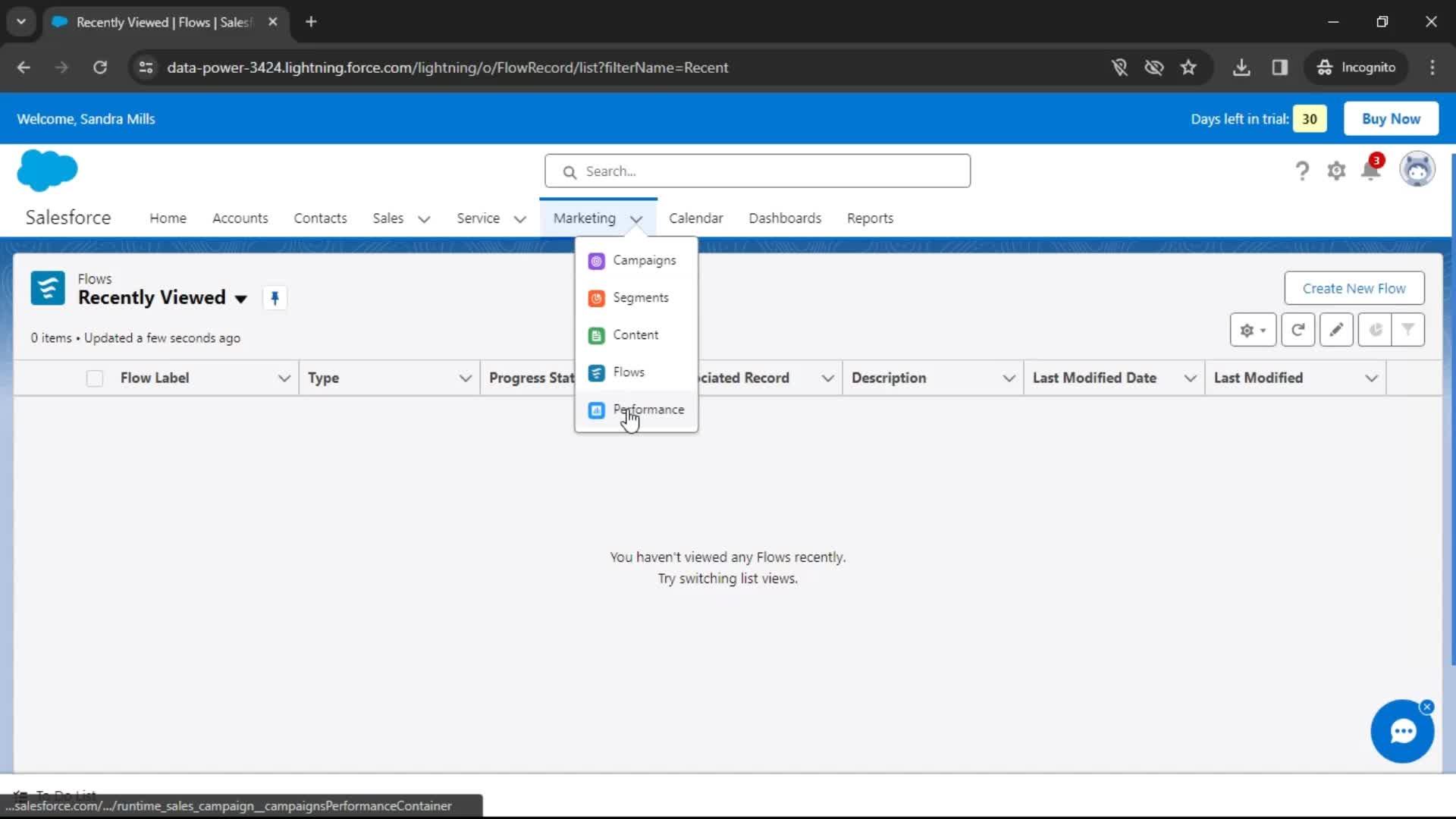Viewport: 1456px width, 819px height.
Task: Open Last Modified Date column chevron
Action: pyautogui.click(x=1190, y=378)
